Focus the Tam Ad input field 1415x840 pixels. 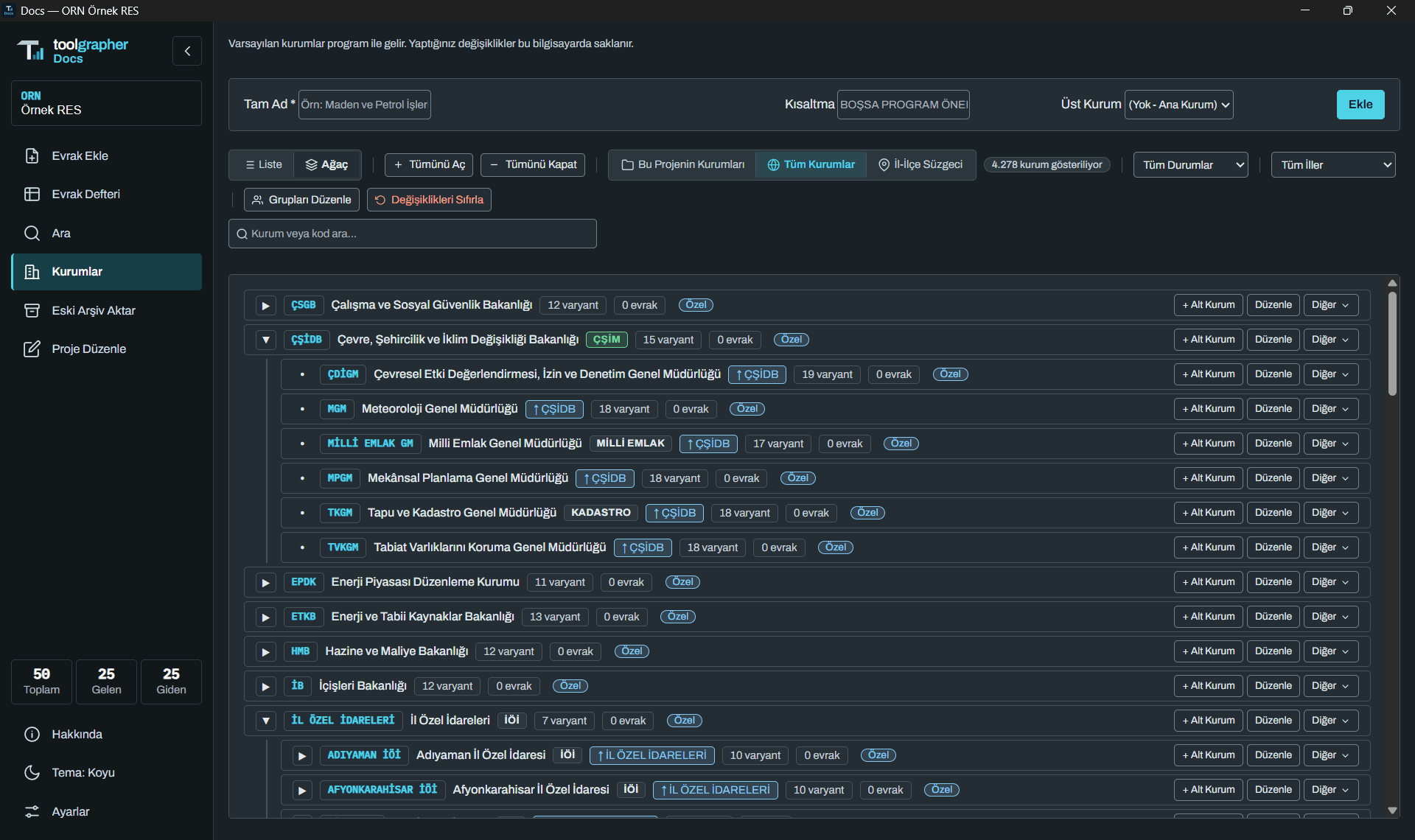pos(364,104)
